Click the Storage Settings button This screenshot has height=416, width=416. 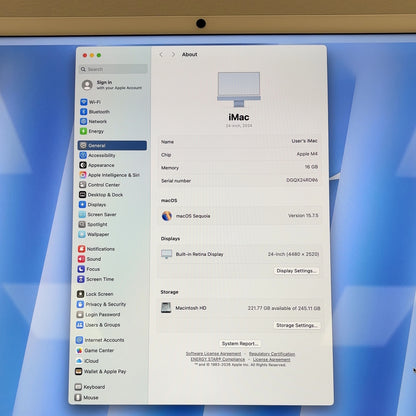[296, 325]
